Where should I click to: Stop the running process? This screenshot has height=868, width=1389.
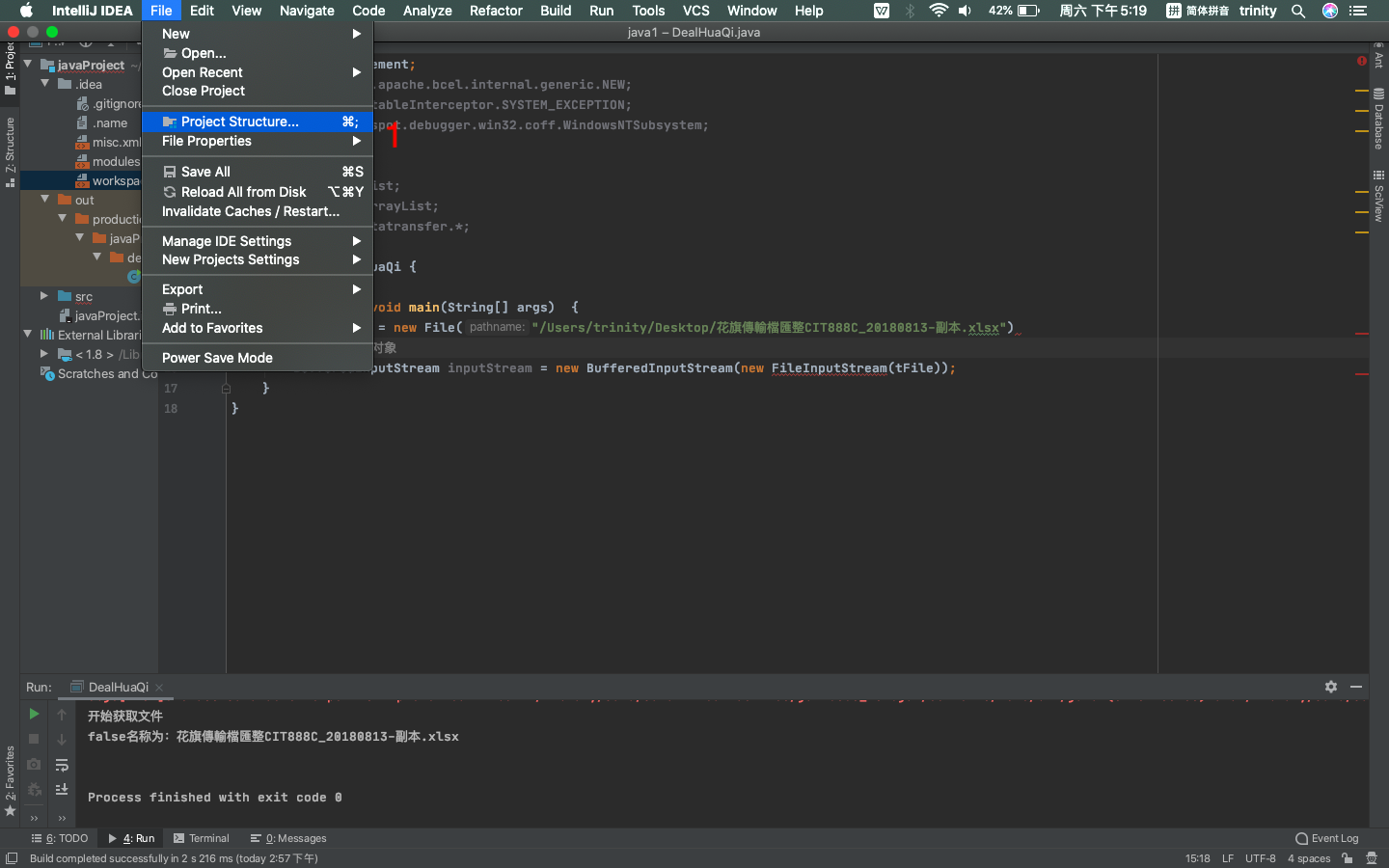pyautogui.click(x=33, y=739)
